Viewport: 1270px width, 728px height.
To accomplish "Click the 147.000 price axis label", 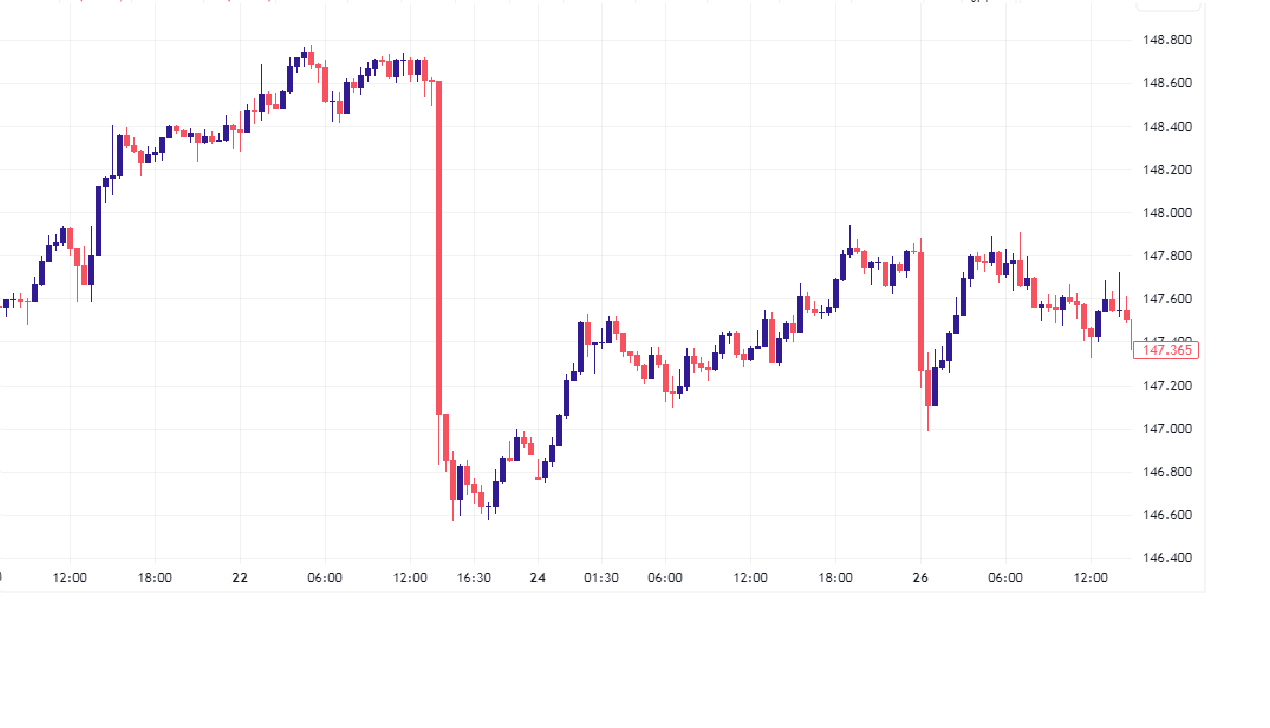I will click(x=1167, y=429).
